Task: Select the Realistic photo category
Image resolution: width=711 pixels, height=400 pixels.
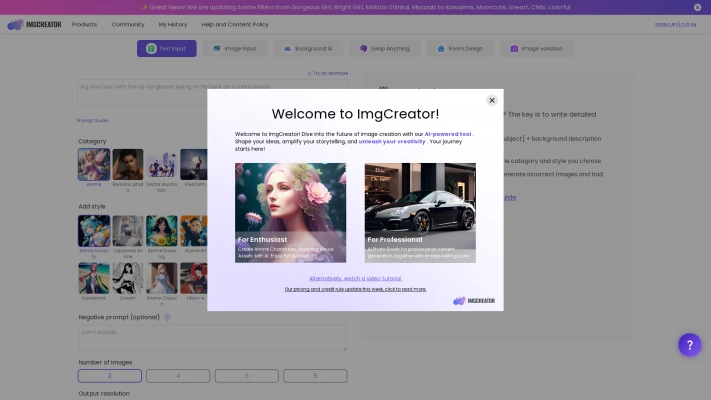Action: pyautogui.click(x=128, y=164)
